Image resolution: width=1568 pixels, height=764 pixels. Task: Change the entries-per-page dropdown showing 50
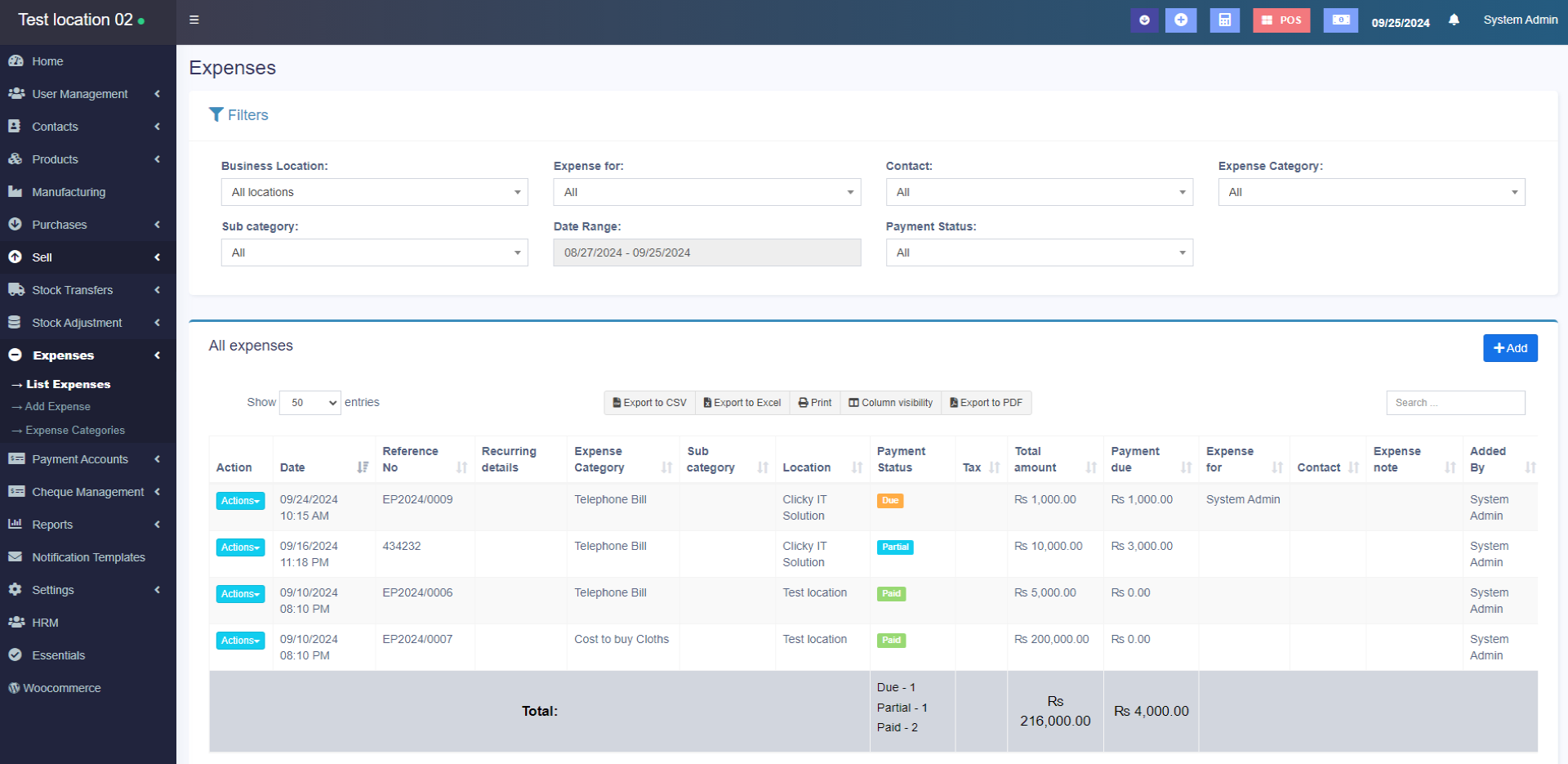pyautogui.click(x=310, y=403)
